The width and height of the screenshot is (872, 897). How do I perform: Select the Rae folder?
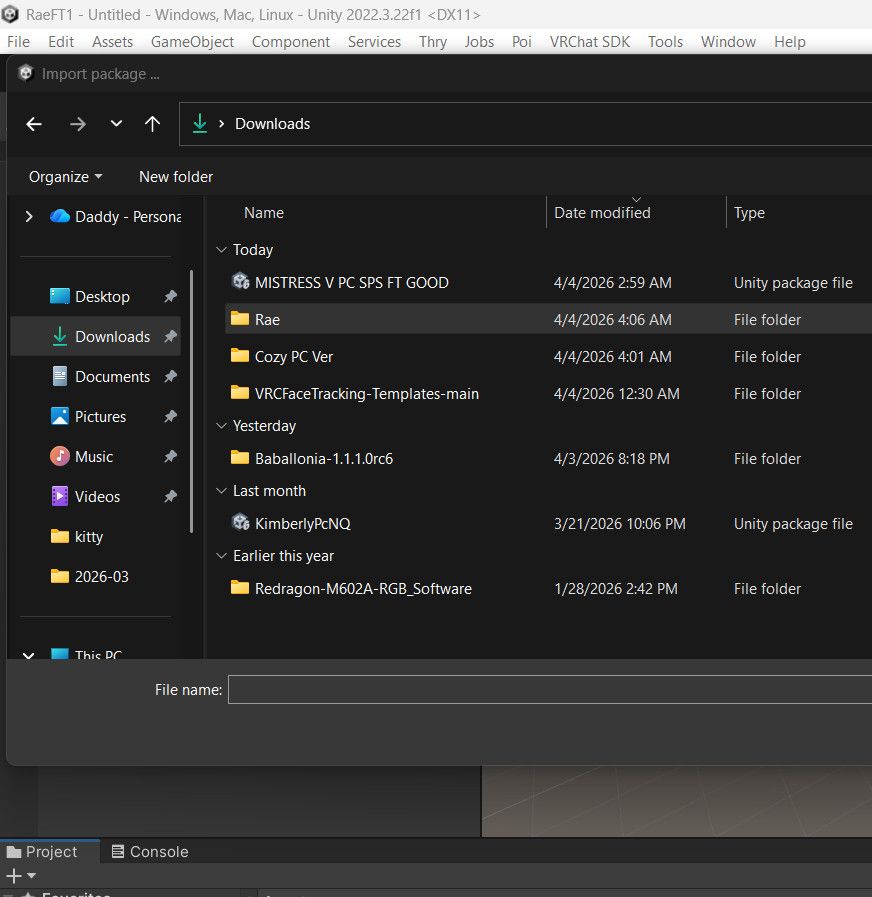(548, 319)
